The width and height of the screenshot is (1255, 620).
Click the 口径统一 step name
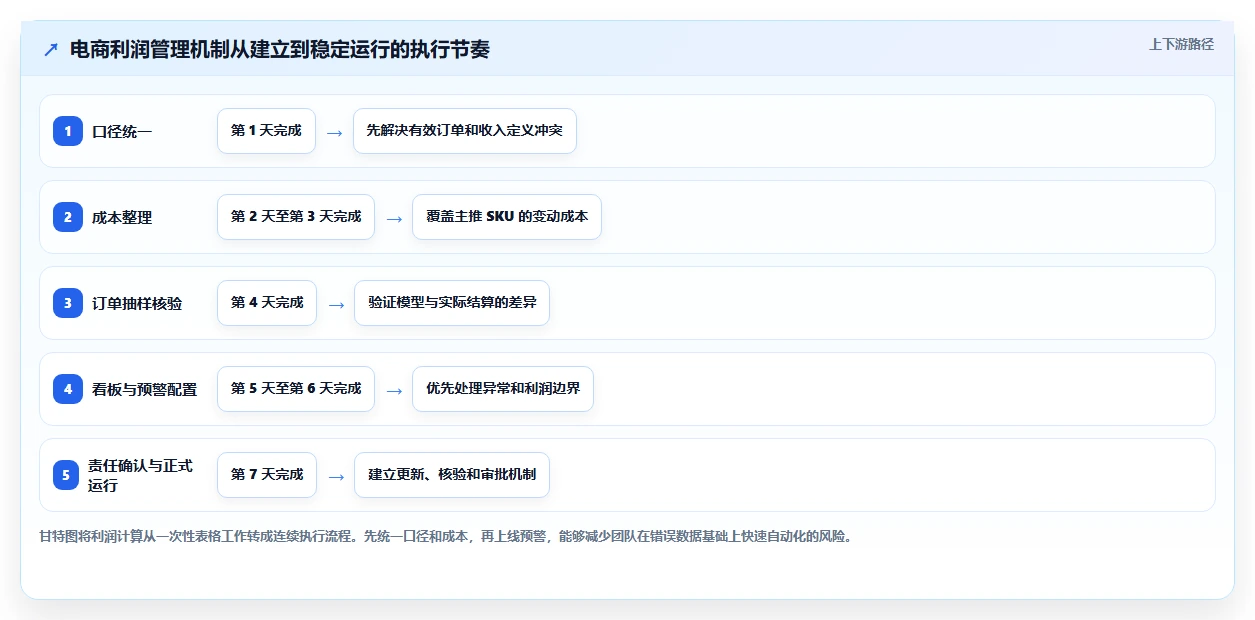122,131
